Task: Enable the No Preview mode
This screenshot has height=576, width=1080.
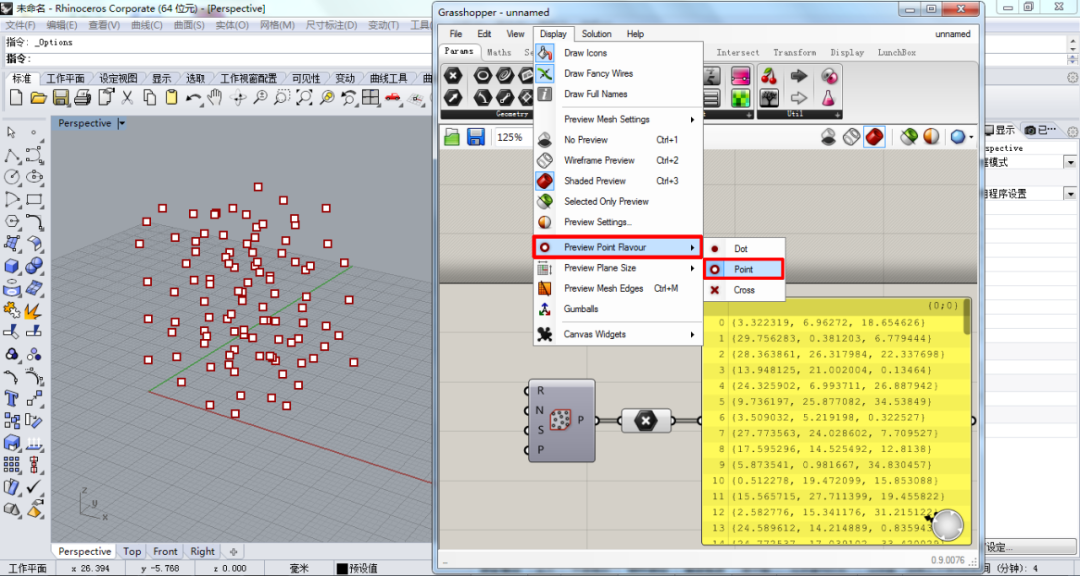Action: (x=585, y=140)
